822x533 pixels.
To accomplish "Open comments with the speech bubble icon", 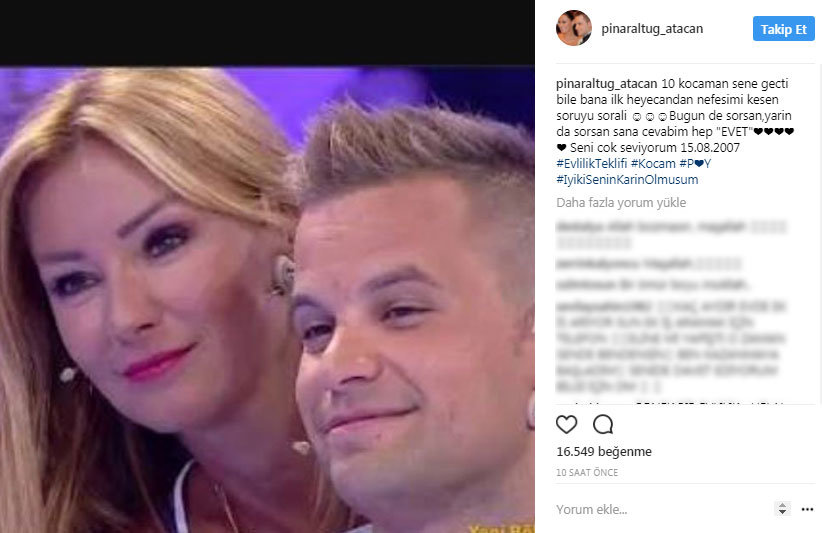I will (603, 424).
